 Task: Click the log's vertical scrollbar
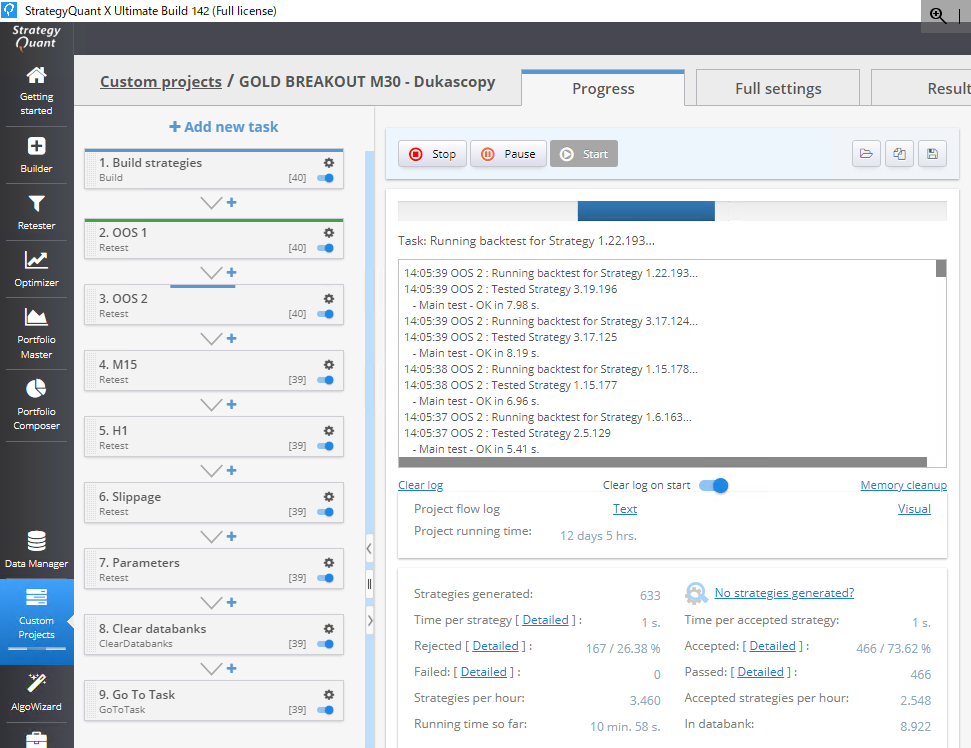pos(941,360)
